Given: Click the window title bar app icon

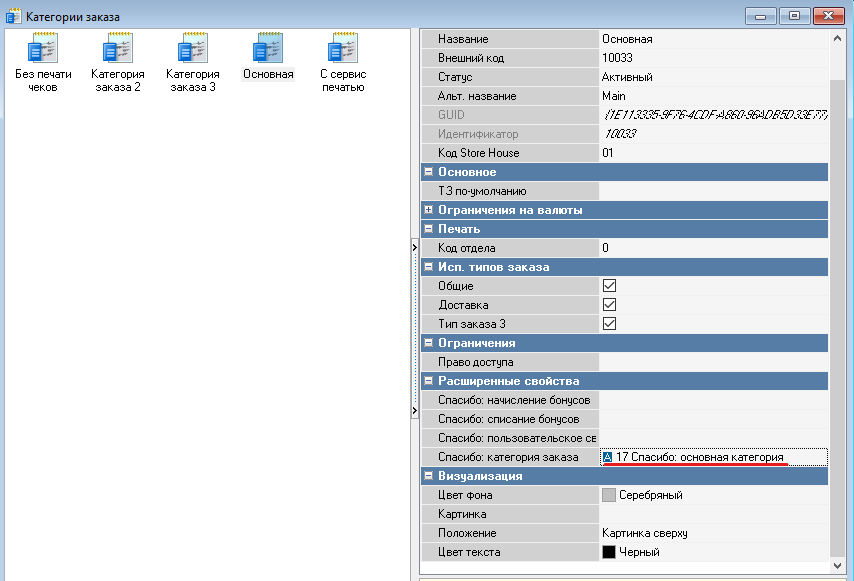Looking at the screenshot, I should [x=14, y=15].
